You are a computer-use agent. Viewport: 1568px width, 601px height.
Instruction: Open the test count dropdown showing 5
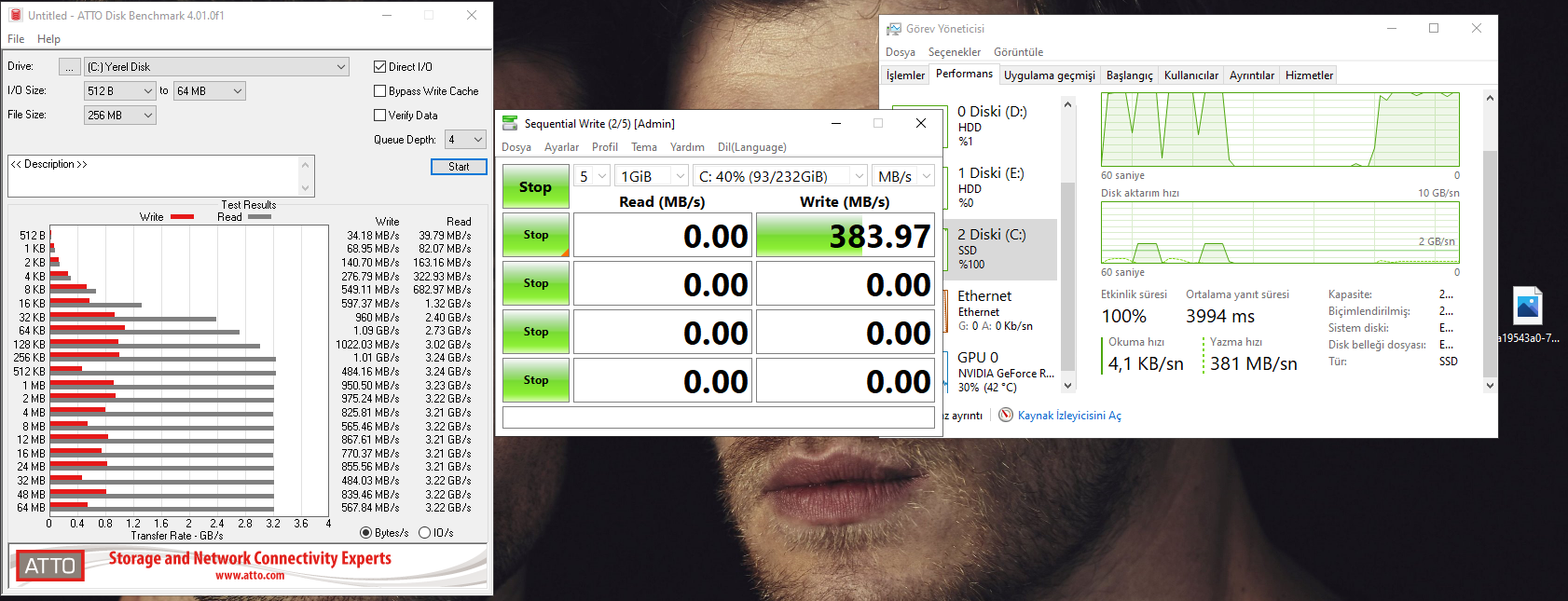(592, 176)
